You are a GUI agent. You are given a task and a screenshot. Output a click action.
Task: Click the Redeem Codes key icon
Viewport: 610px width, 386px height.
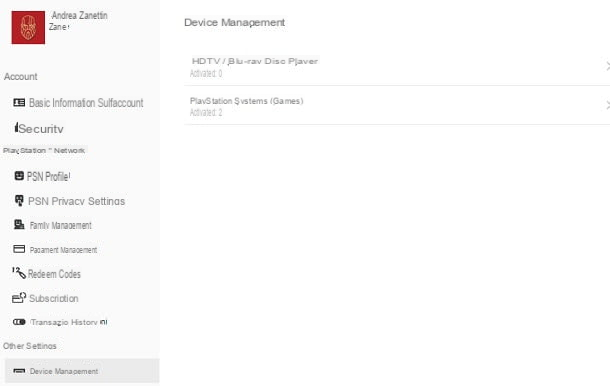click(x=19, y=273)
